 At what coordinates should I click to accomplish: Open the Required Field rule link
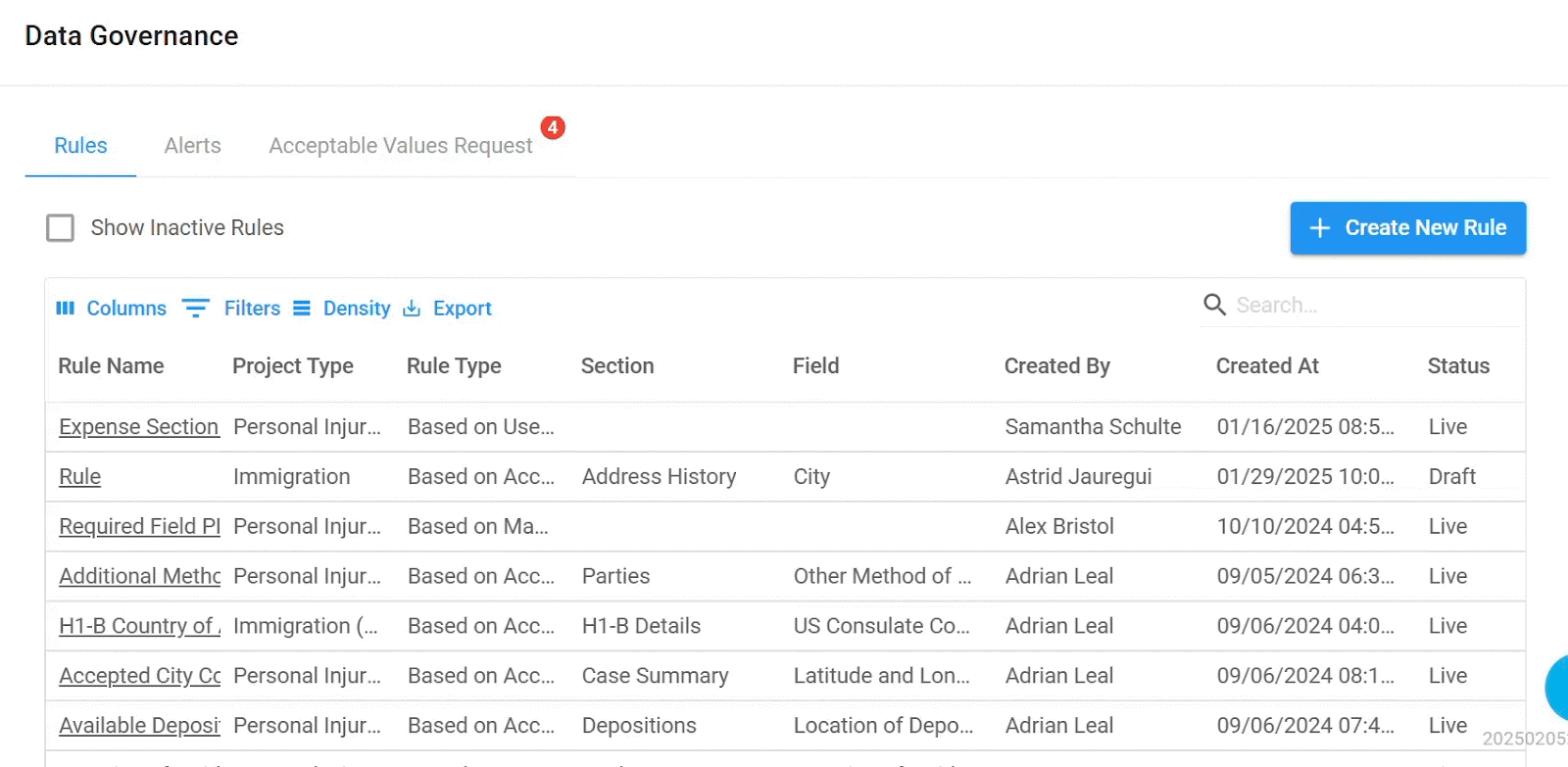[x=139, y=527]
